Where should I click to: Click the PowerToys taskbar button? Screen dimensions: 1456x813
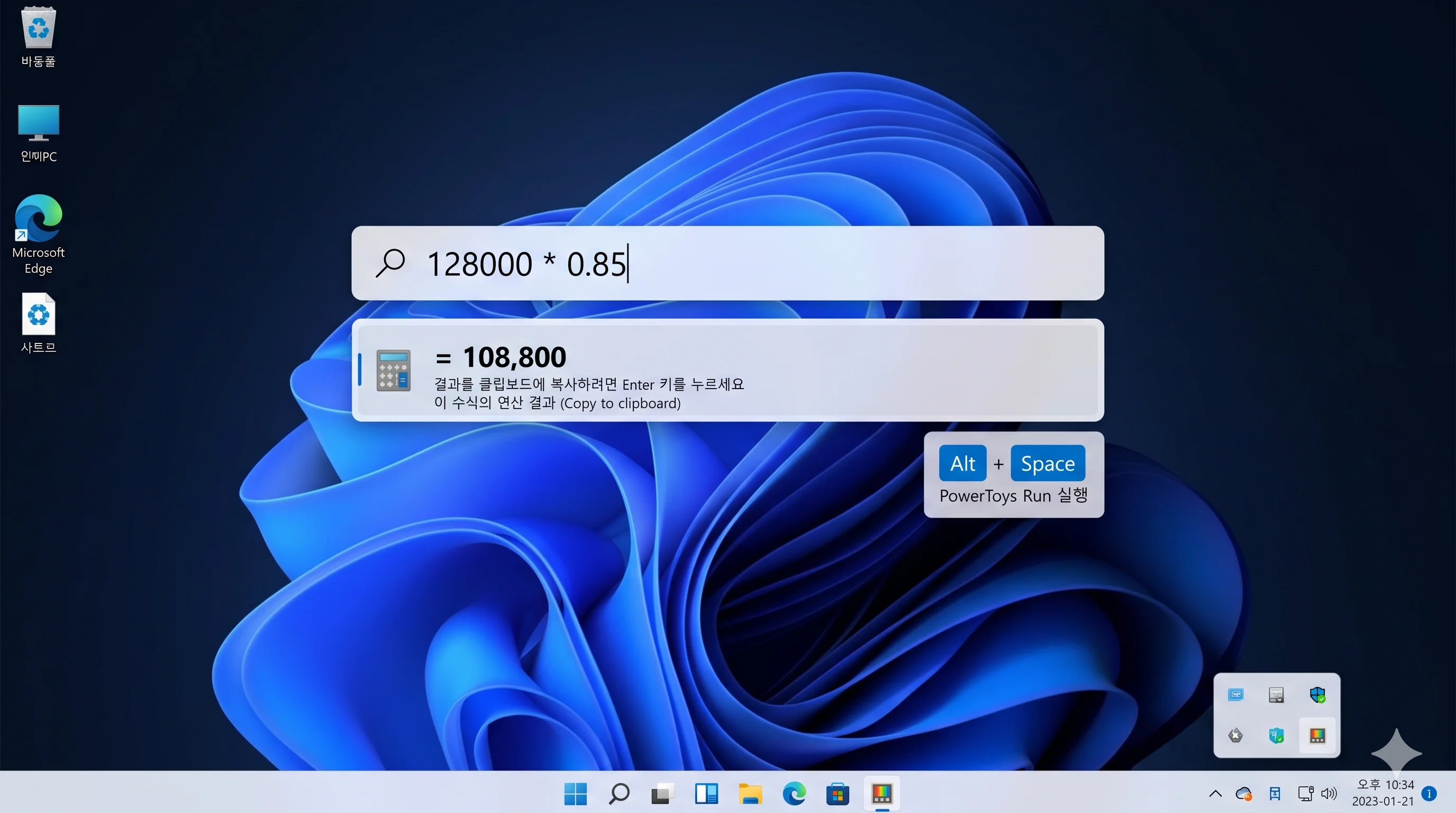pos(882,794)
